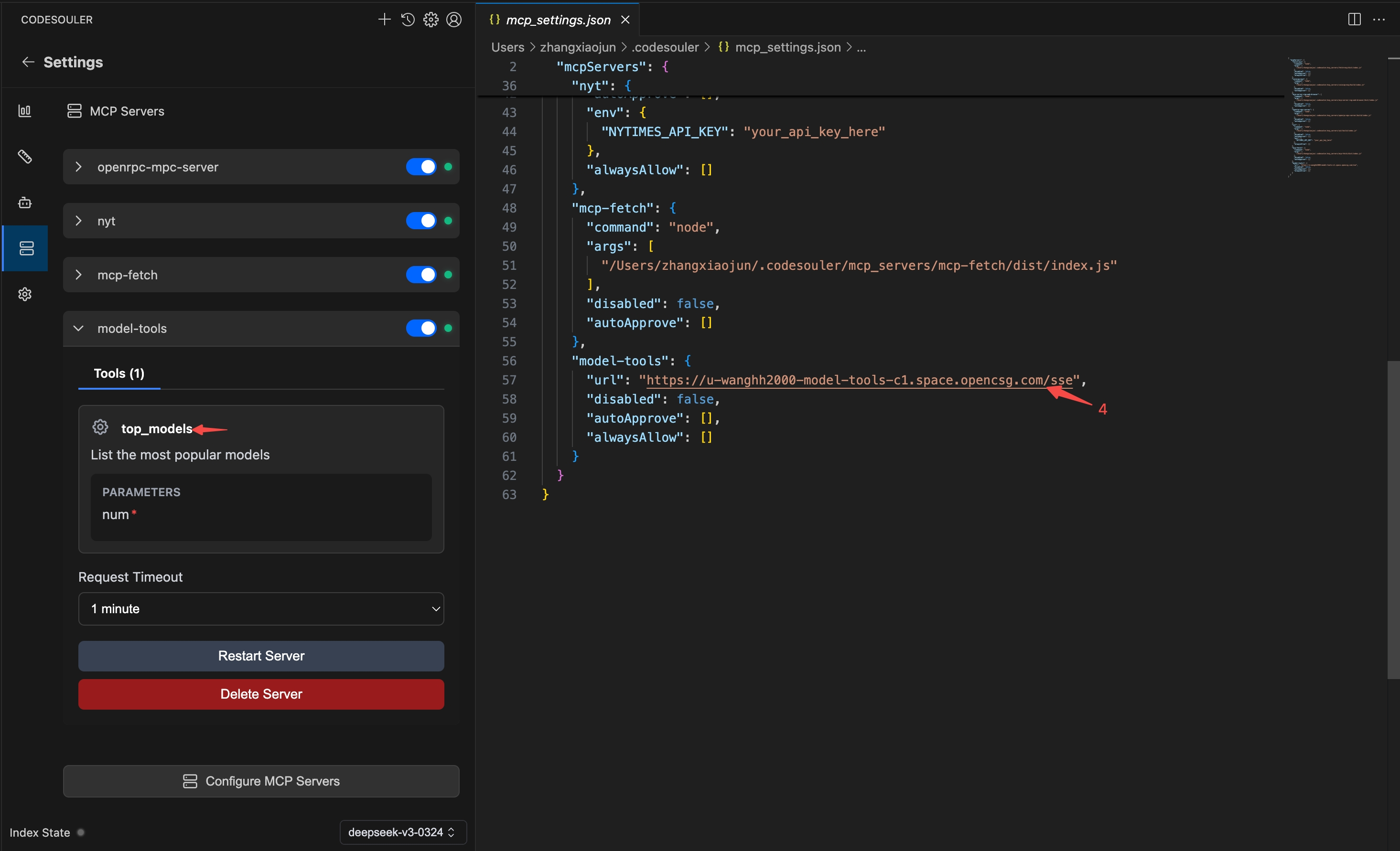
Task: Open the bar chart sidebar icon
Action: [24, 111]
